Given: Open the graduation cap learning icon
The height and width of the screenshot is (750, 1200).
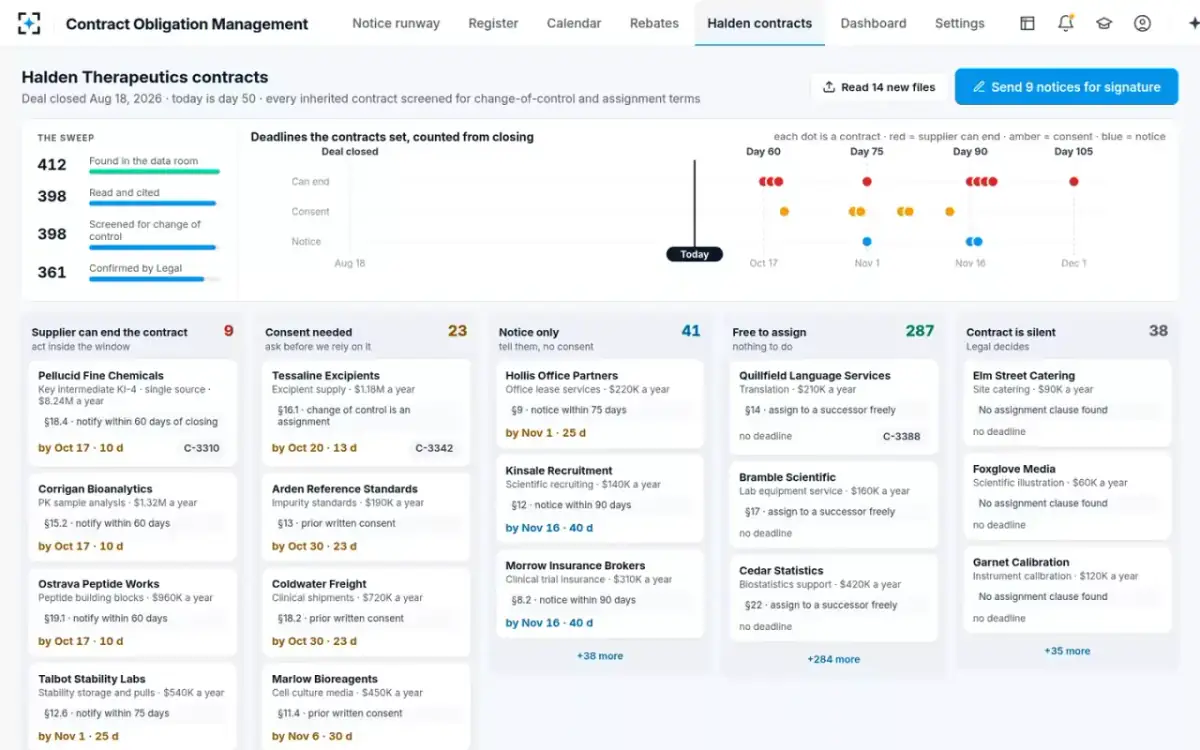Looking at the screenshot, I should coord(1104,23).
